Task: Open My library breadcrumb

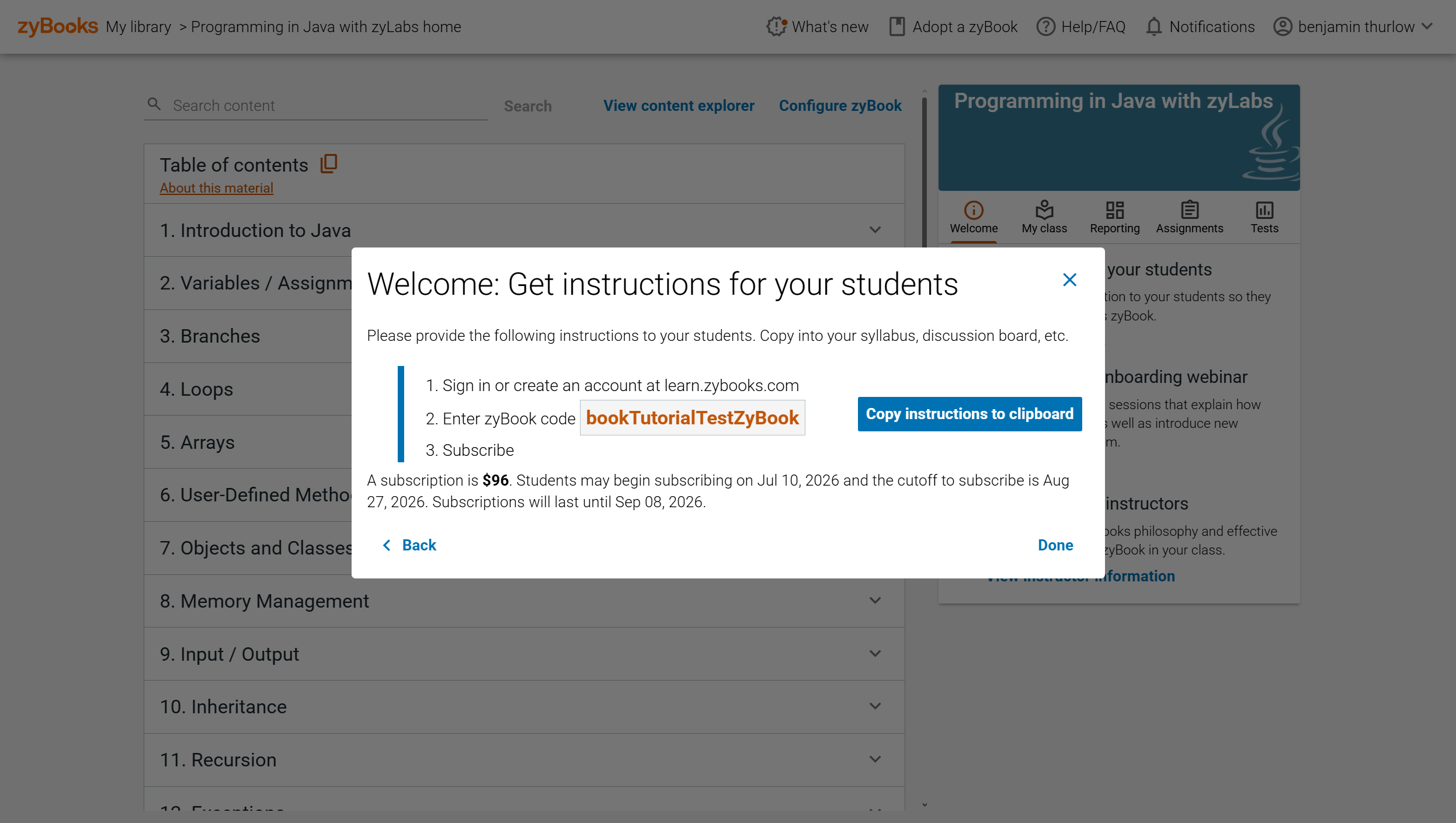Action: (x=138, y=27)
